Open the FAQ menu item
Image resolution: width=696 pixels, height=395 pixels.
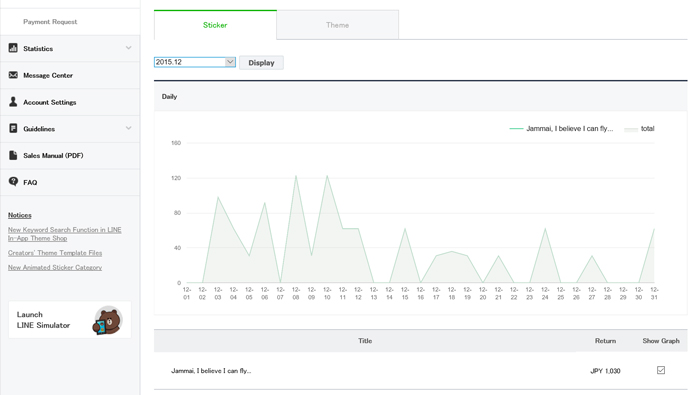tap(70, 182)
